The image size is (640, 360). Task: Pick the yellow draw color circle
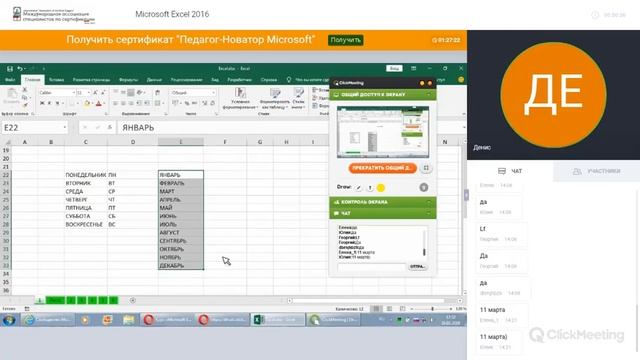point(381,188)
